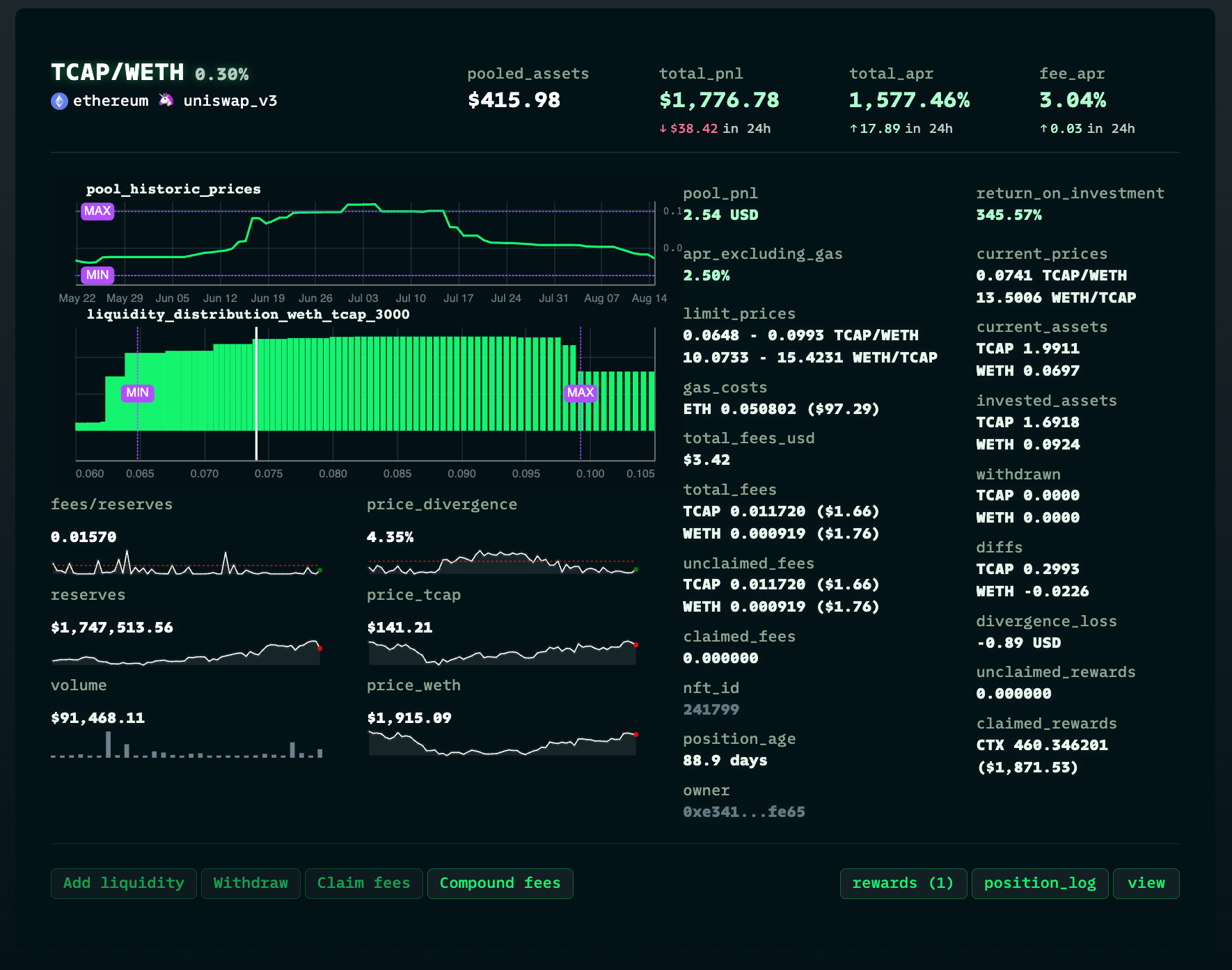Open the position_log tab
This screenshot has width=1232, height=970.
click(x=1039, y=883)
